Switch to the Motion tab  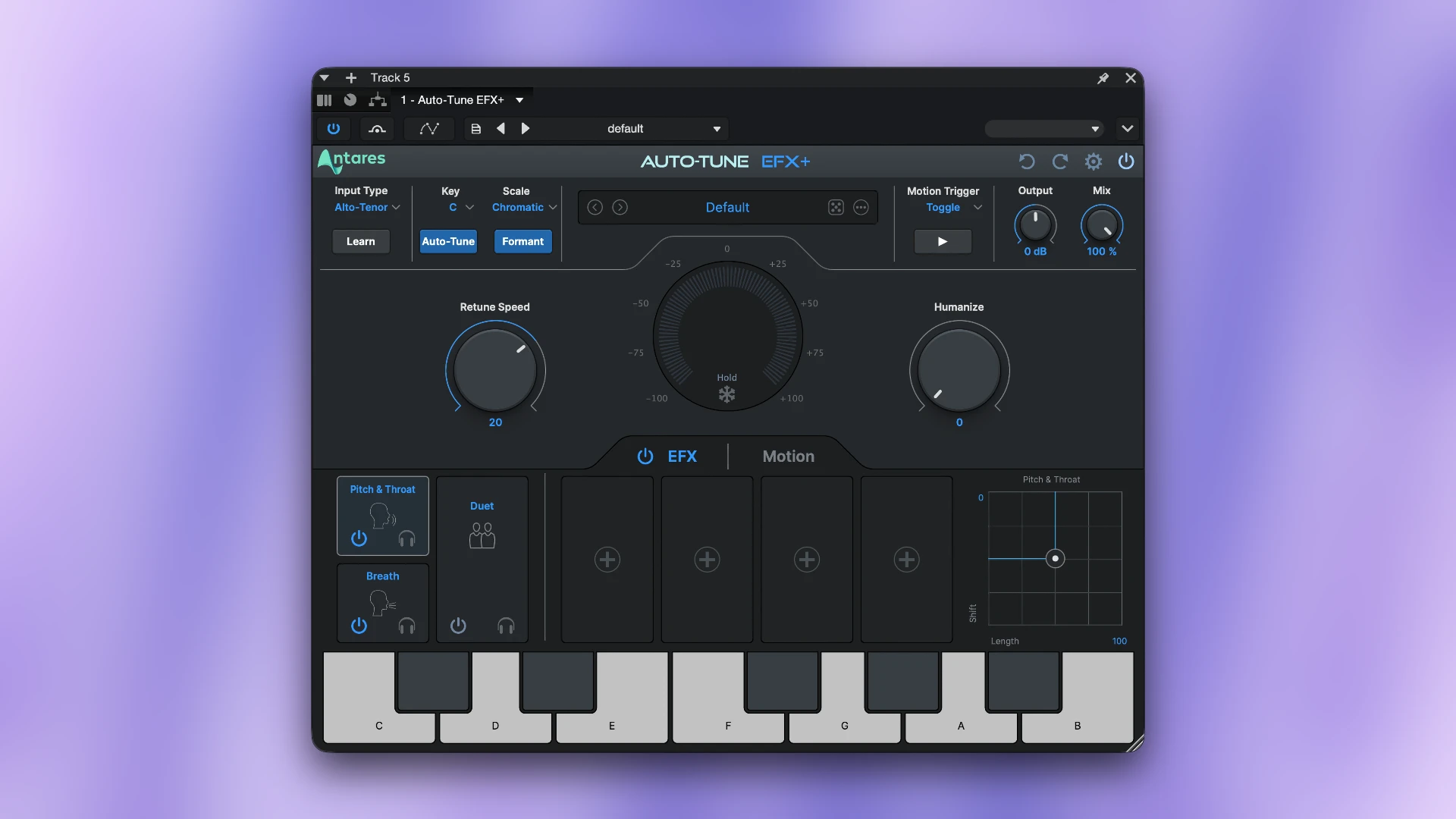click(789, 457)
